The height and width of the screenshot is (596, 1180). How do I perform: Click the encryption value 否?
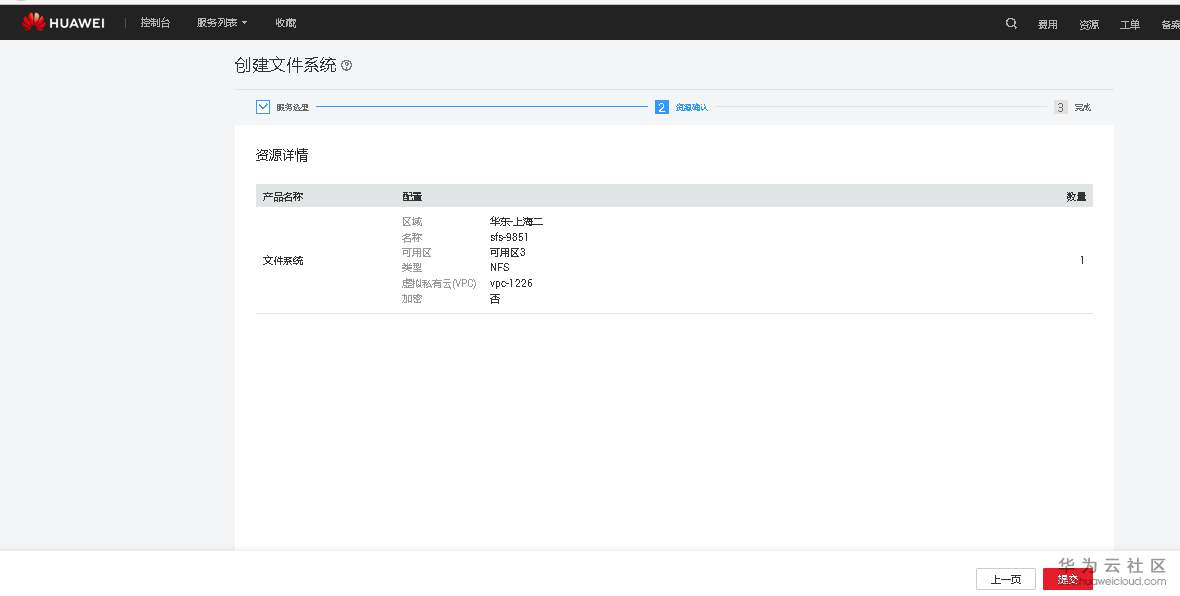tap(495, 299)
